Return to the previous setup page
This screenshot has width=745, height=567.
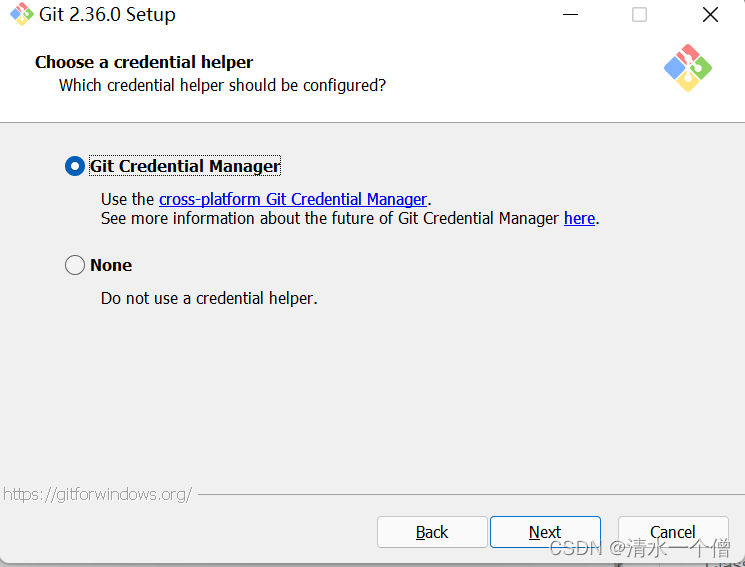coord(432,532)
